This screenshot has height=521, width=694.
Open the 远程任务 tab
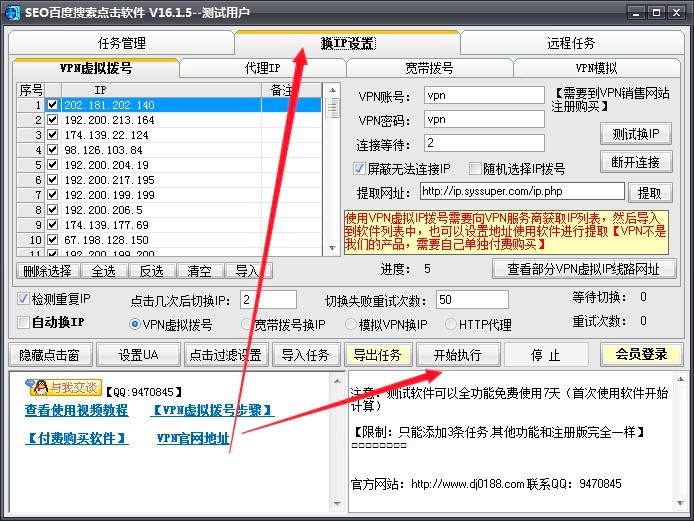tap(570, 43)
